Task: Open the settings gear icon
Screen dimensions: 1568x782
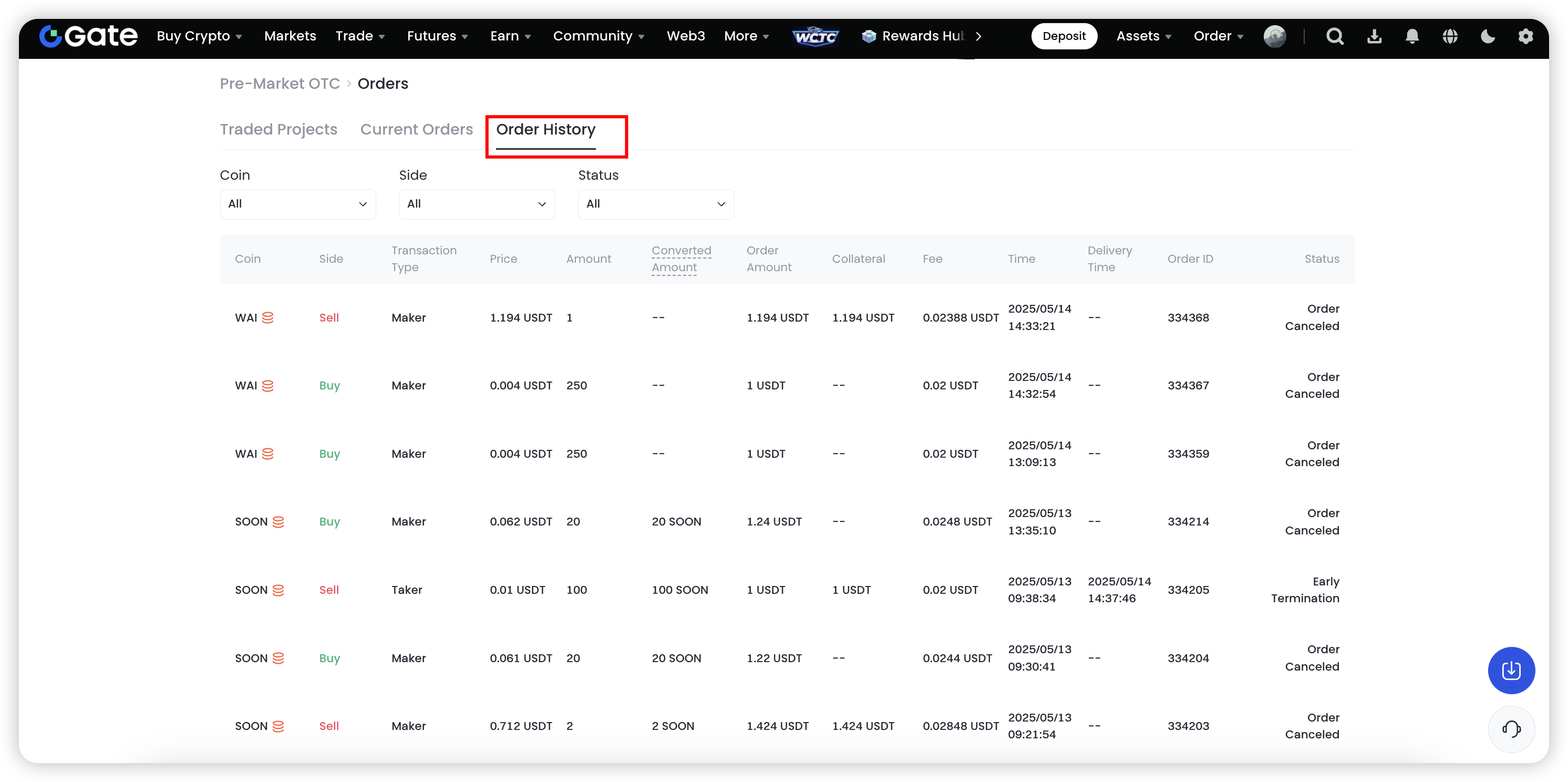Action: 1525,36
